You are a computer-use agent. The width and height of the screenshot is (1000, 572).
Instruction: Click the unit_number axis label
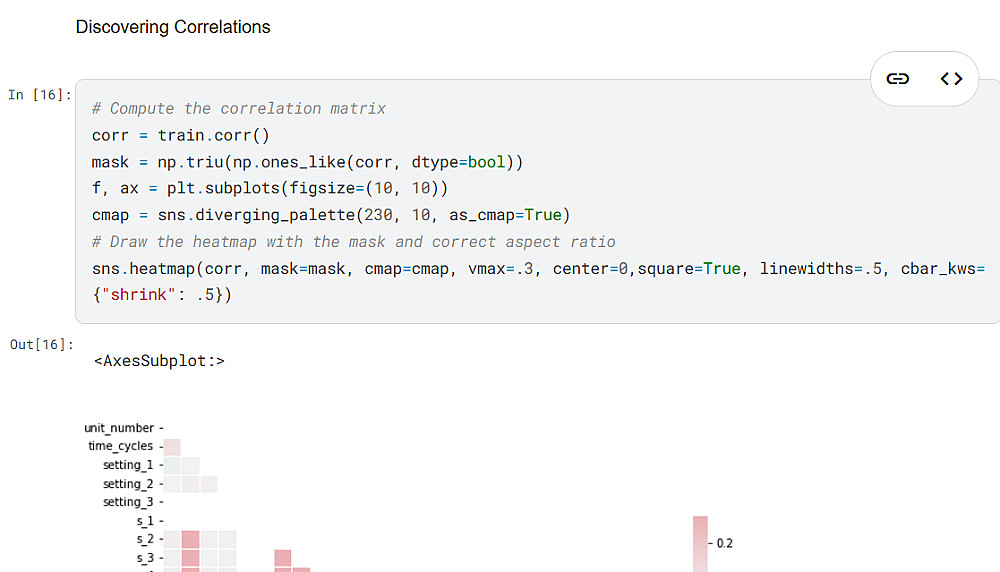click(118, 428)
